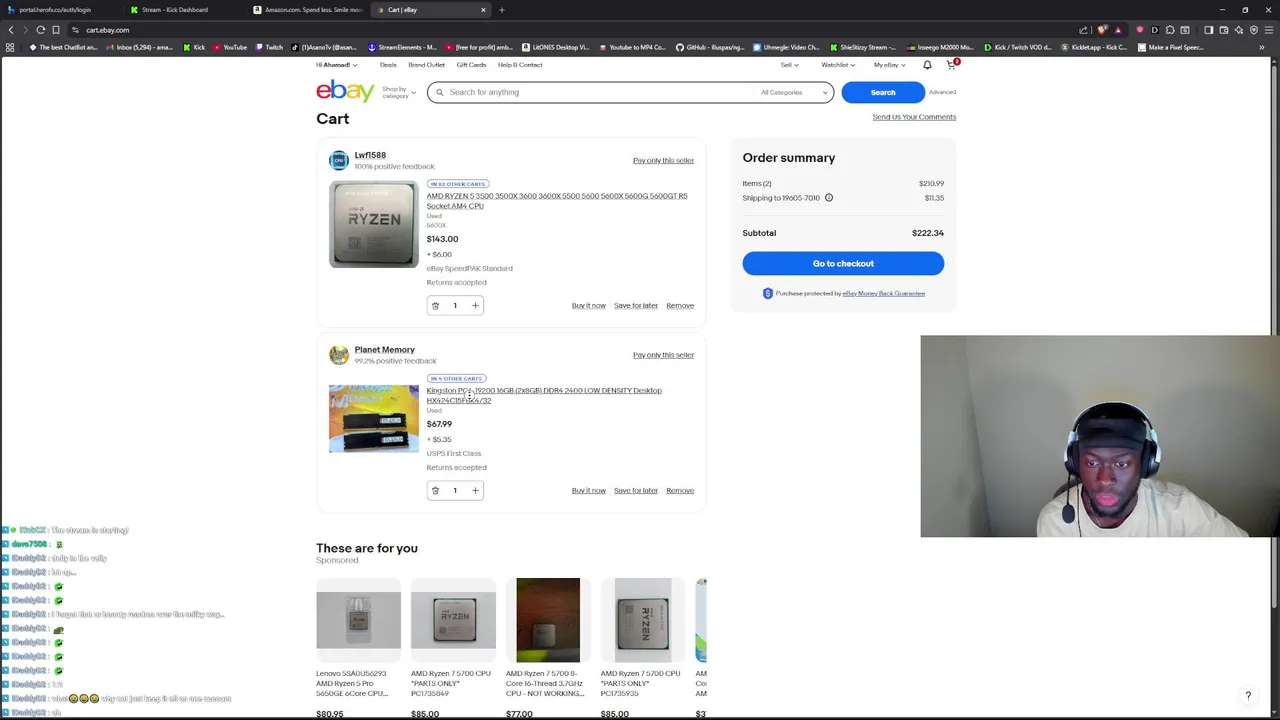Open a new browser tab with plus
Screen dimensions: 1280x720
point(502,10)
